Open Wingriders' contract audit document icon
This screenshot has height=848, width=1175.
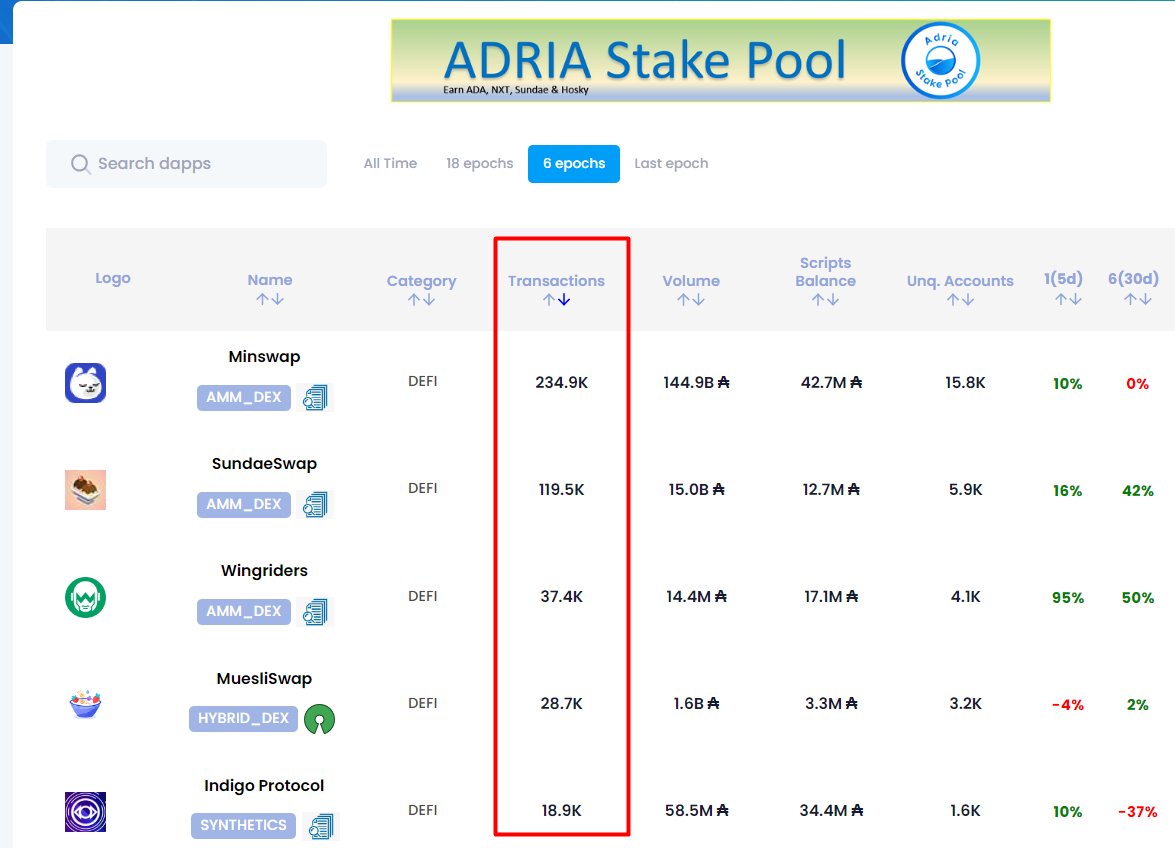315,611
